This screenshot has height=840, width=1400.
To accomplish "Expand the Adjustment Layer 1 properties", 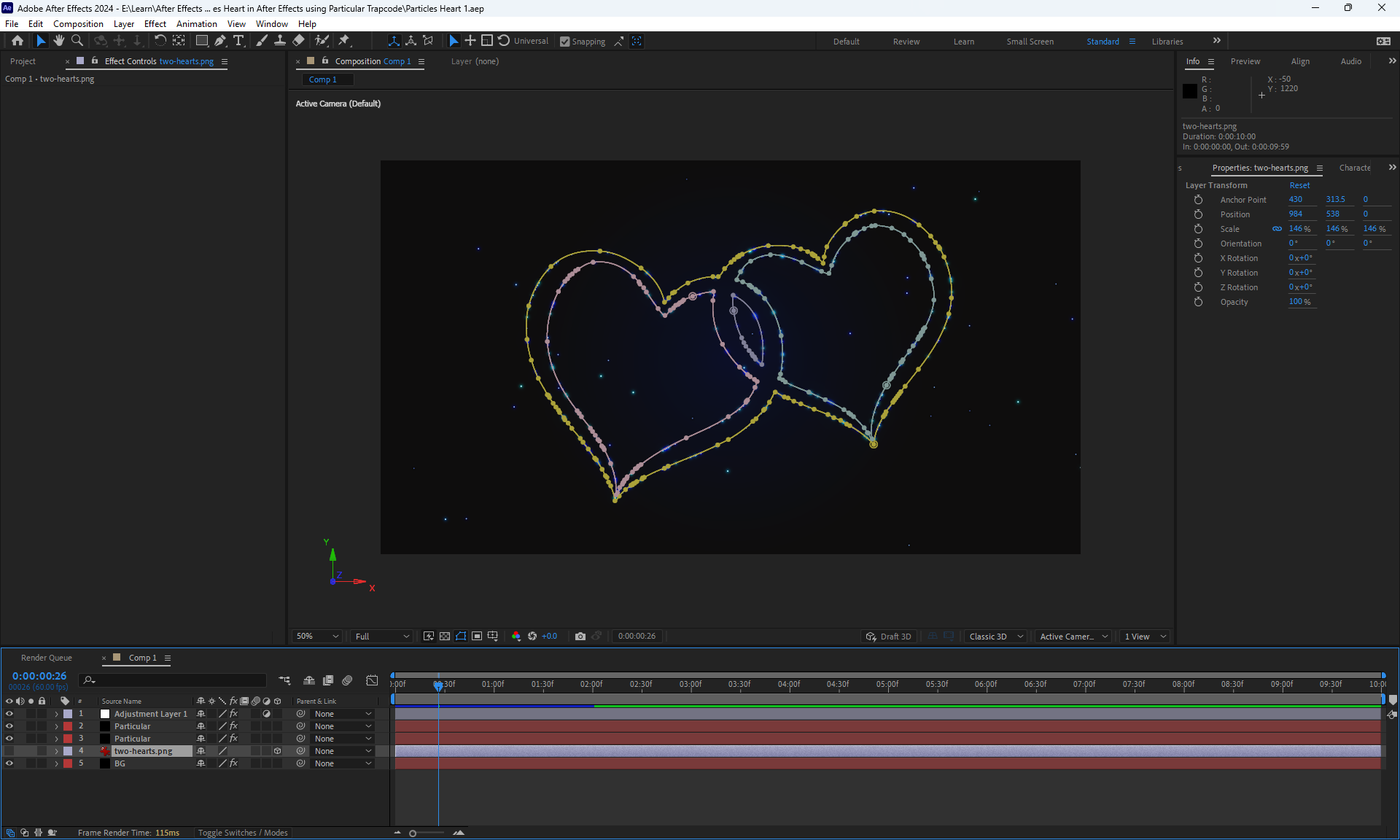I will coord(56,714).
